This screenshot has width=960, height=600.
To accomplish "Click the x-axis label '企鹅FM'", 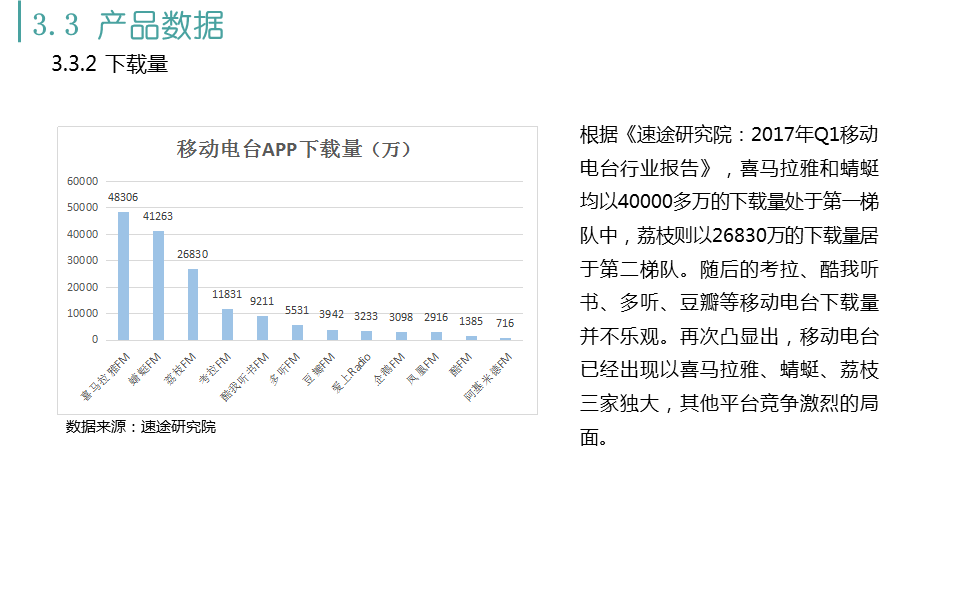I will click(389, 369).
